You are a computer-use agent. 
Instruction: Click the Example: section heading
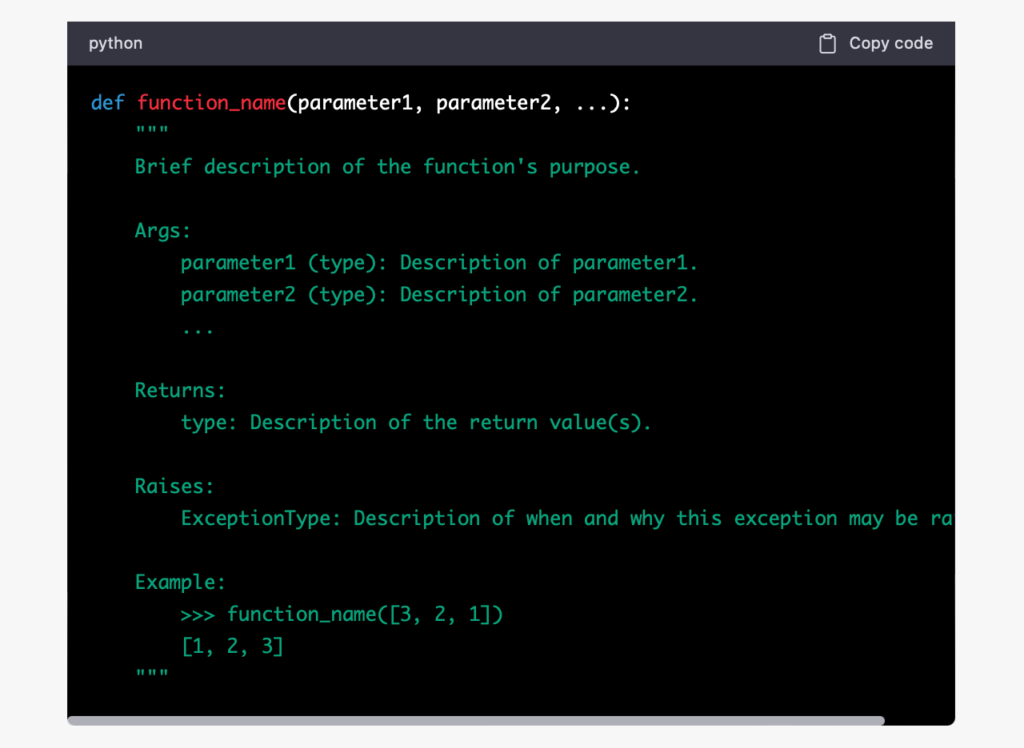(x=180, y=582)
